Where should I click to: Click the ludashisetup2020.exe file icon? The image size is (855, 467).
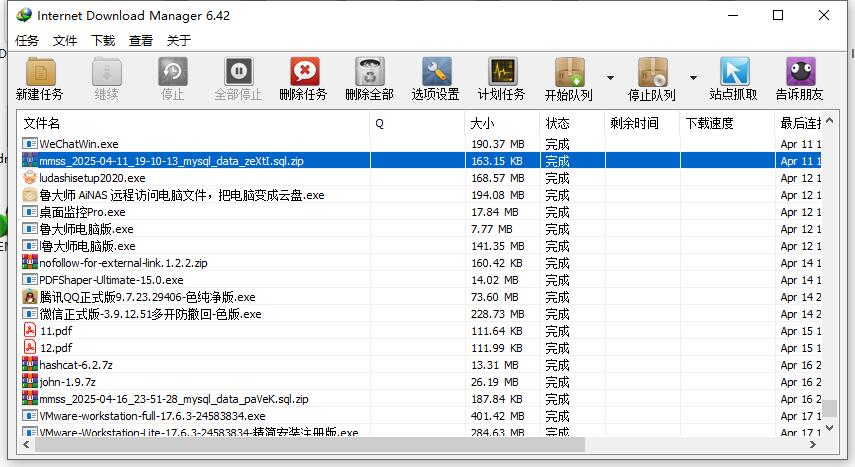(x=29, y=177)
